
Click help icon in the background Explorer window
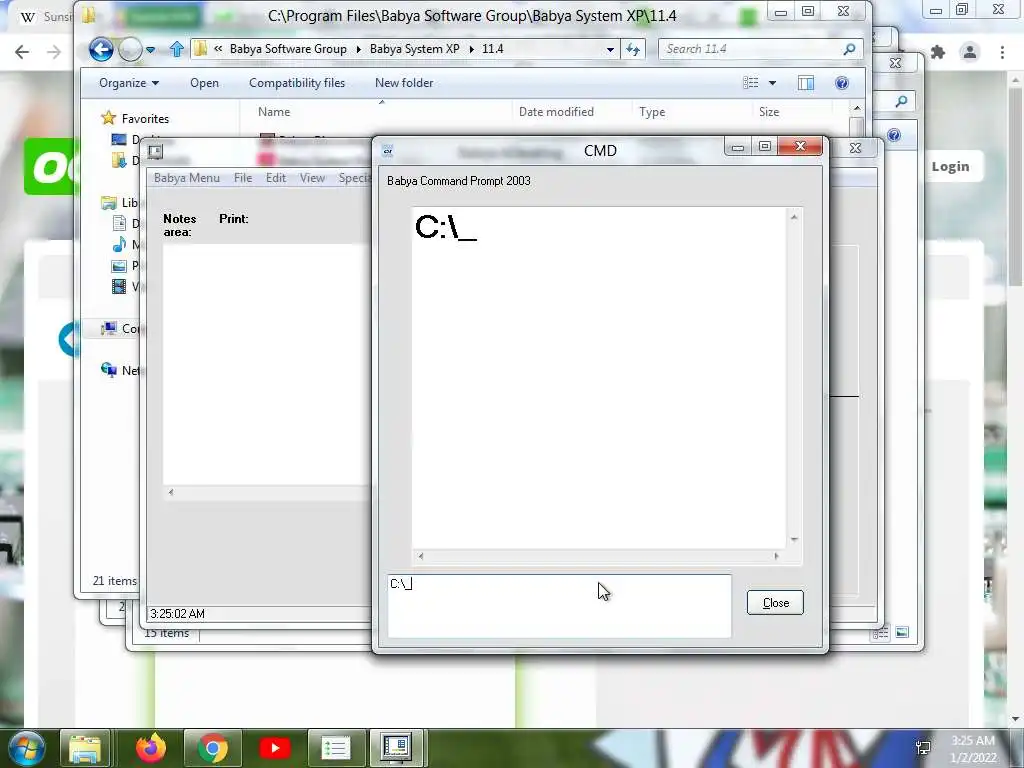(x=894, y=135)
